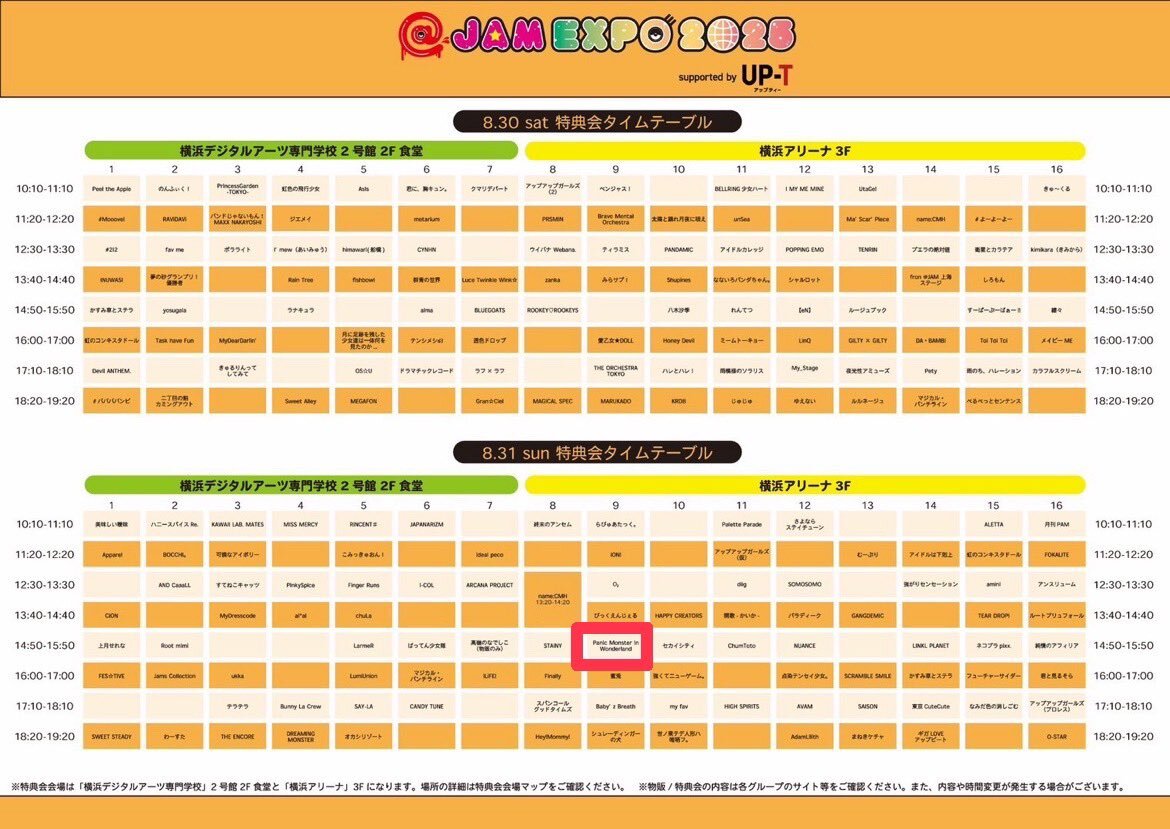Viewport: 1170px width, 829px height.
Task: Select the fishbowl slot
Action: coord(363,280)
